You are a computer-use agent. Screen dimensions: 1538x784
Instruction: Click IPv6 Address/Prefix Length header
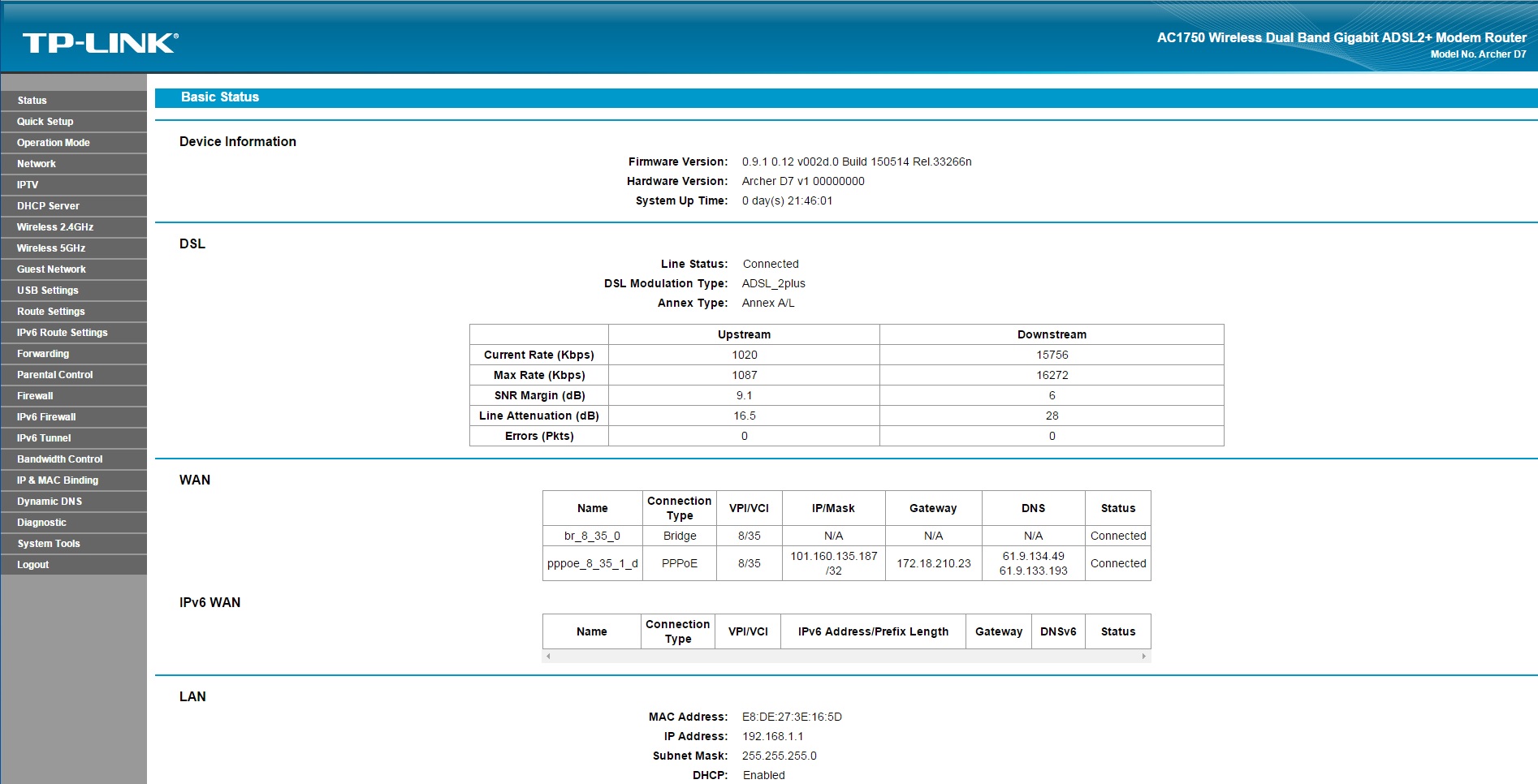(x=873, y=631)
